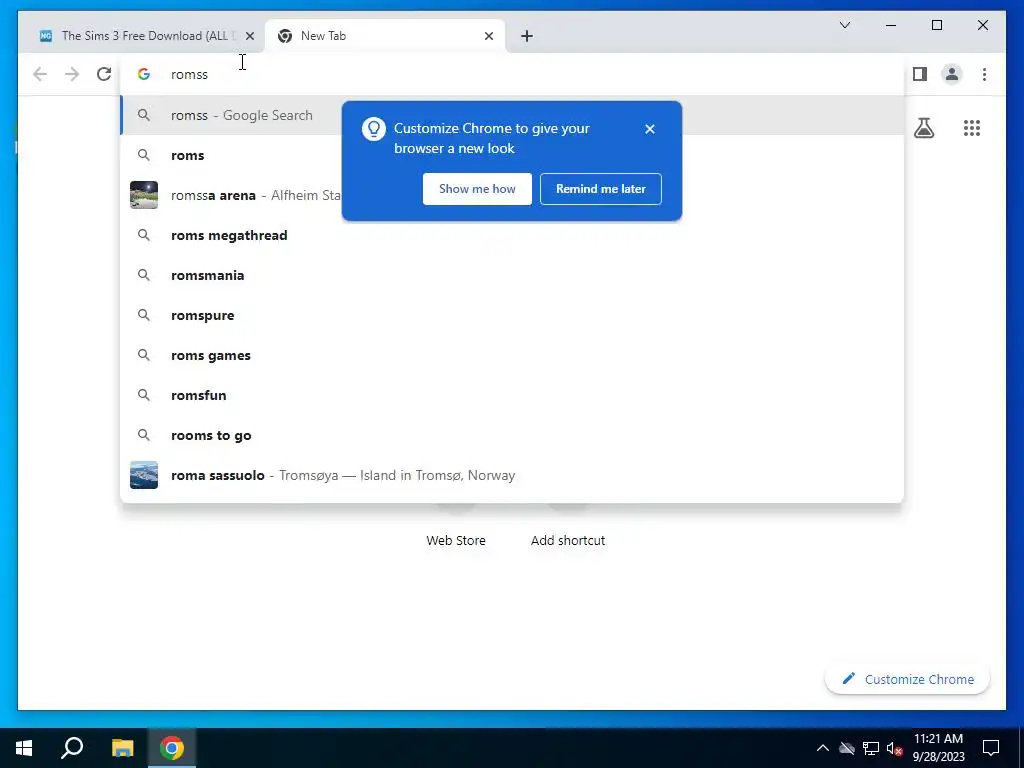Select the 'roma sassuolo' suggestion
This screenshot has height=768, width=1024.
click(512, 475)
